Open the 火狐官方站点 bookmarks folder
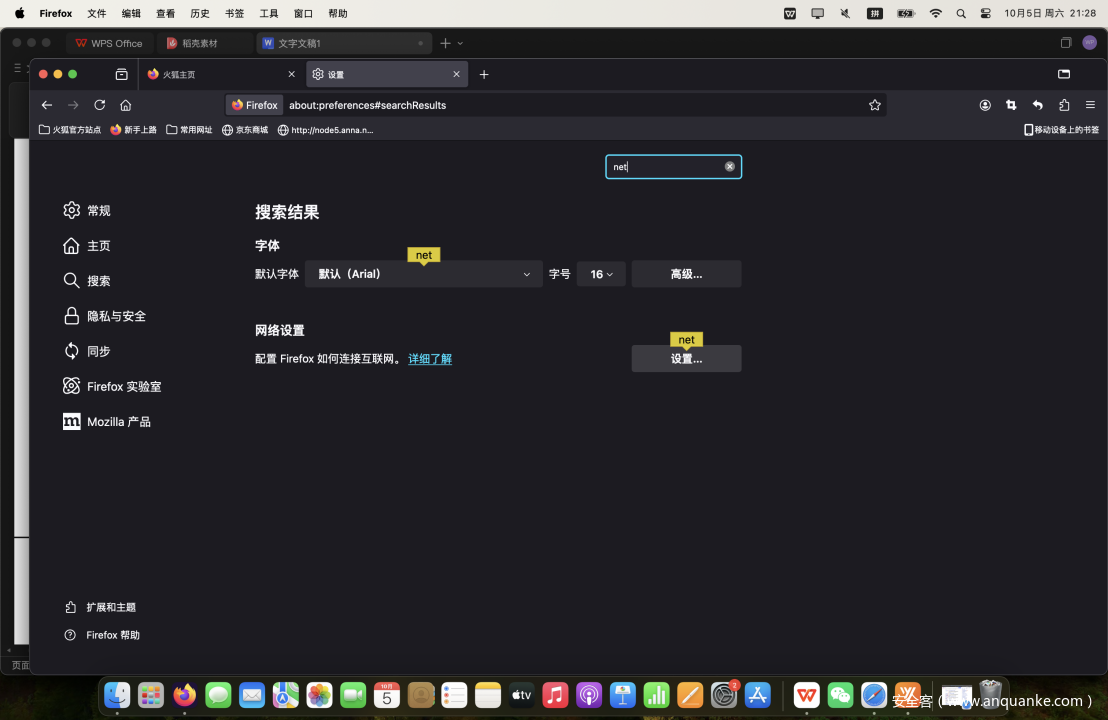This screenshot has width=1108, height=720. 70,130
